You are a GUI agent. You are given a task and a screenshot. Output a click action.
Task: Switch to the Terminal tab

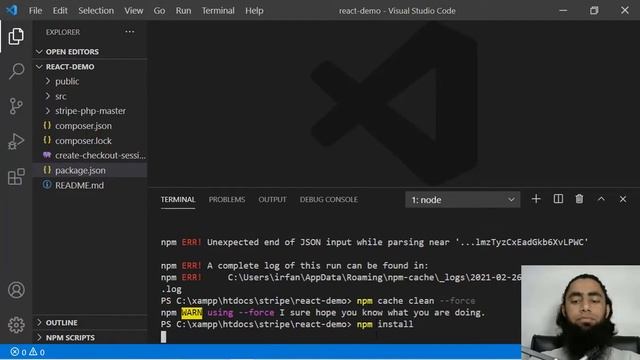click(178, 200)
